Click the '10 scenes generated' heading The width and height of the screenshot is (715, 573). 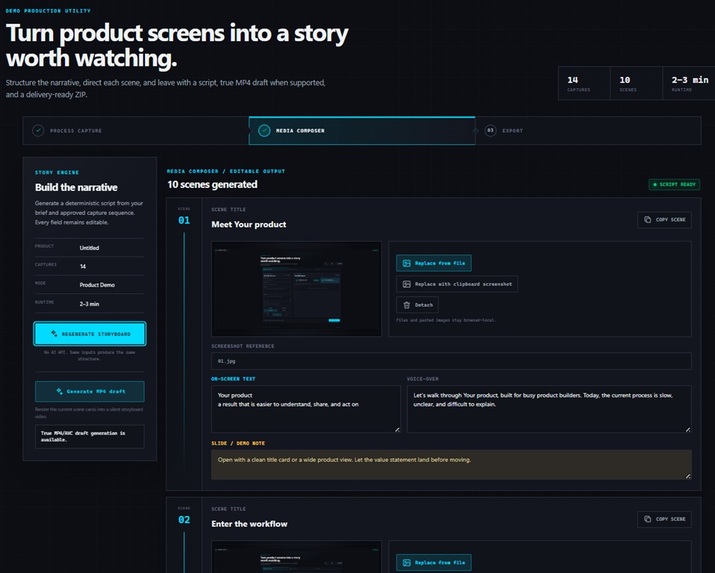coord(212,184)
